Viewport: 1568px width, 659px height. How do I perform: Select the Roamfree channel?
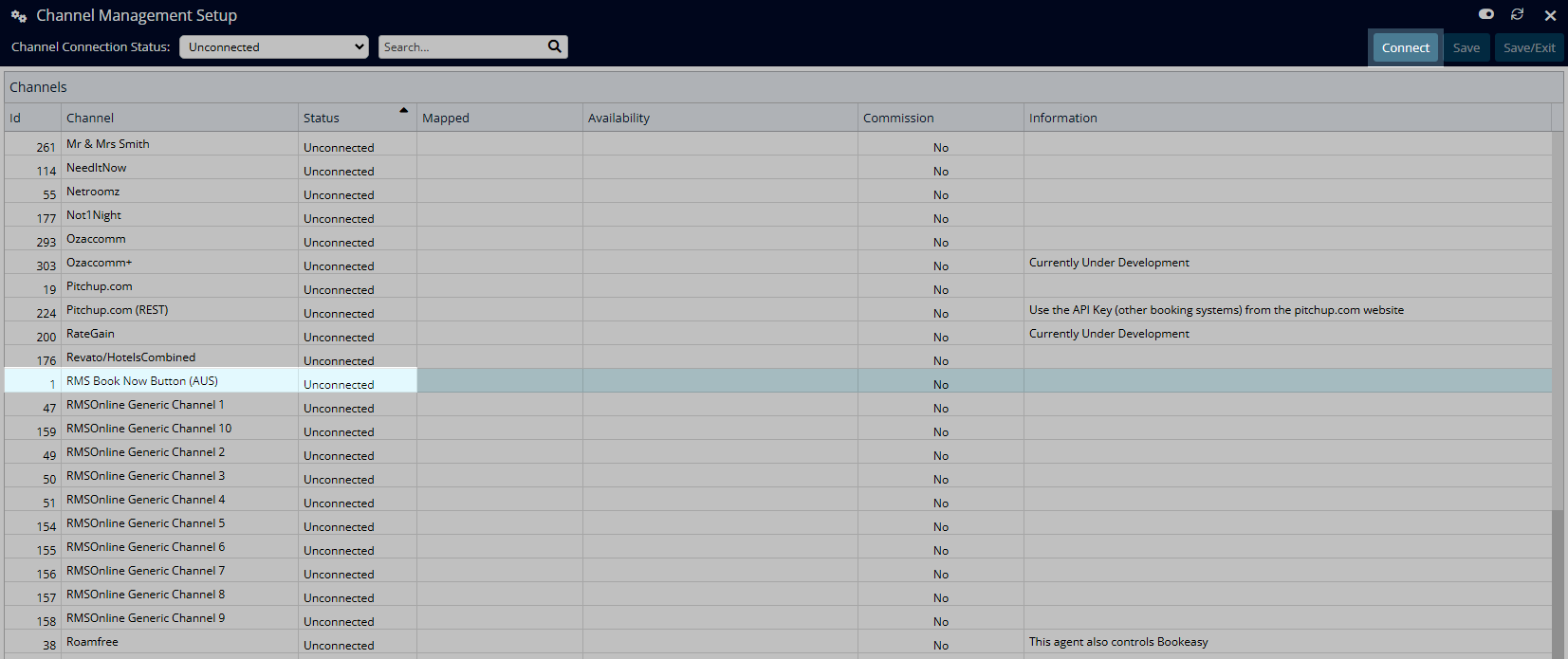tap(92, 642)
